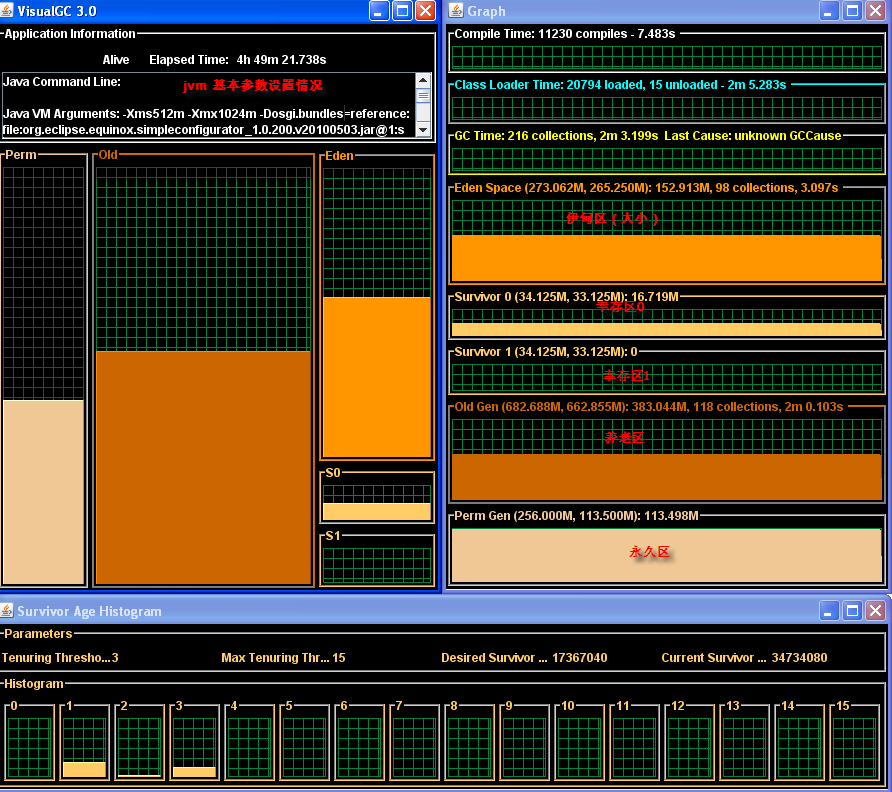The height and width of the screenshot is (792, 892).
Task: Click the 'GC Time: 216 collections' label
Action: pyautogui.click(x=648, y=135)
